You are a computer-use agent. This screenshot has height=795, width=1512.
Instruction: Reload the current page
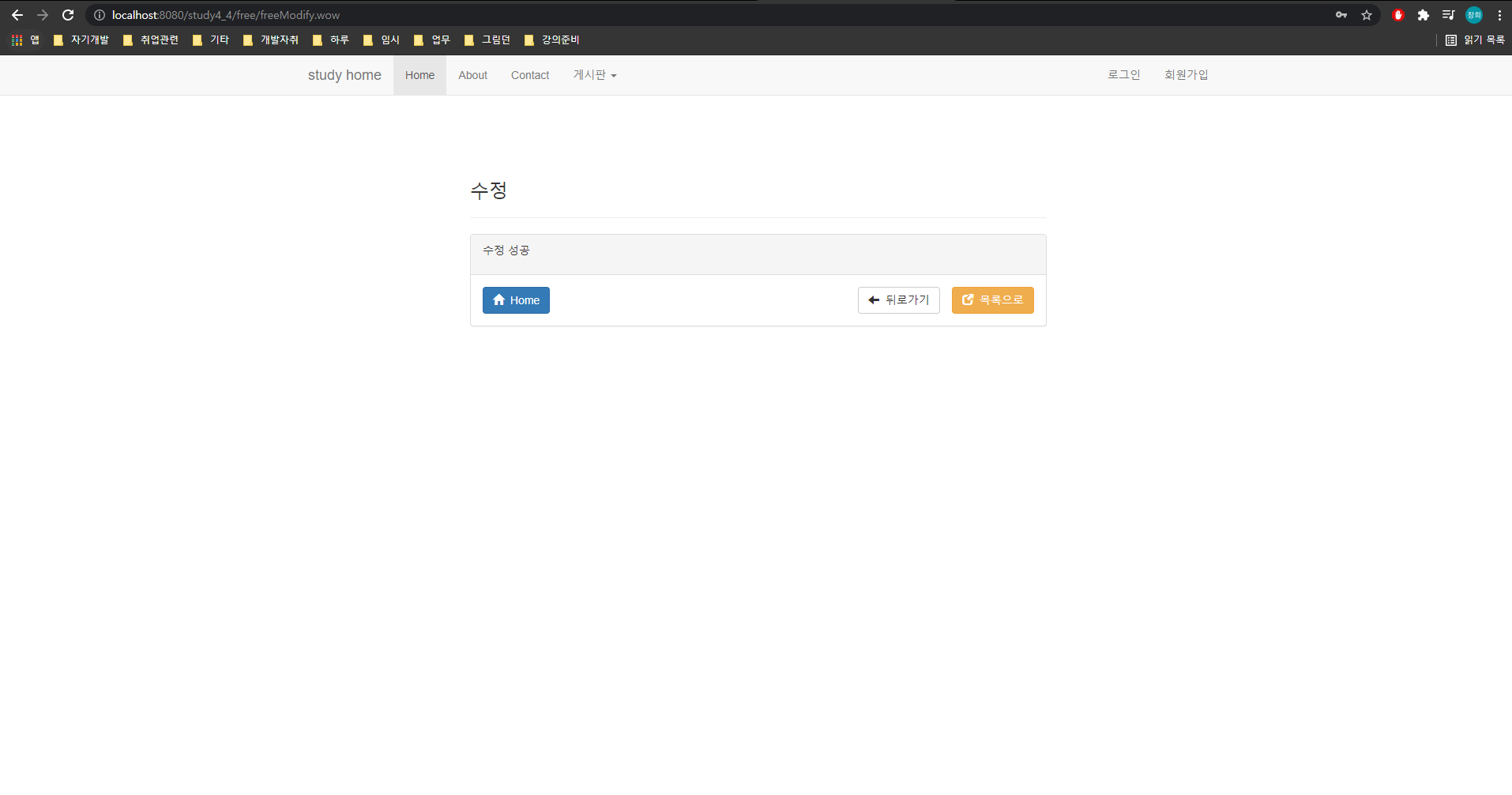pos(68,15)
